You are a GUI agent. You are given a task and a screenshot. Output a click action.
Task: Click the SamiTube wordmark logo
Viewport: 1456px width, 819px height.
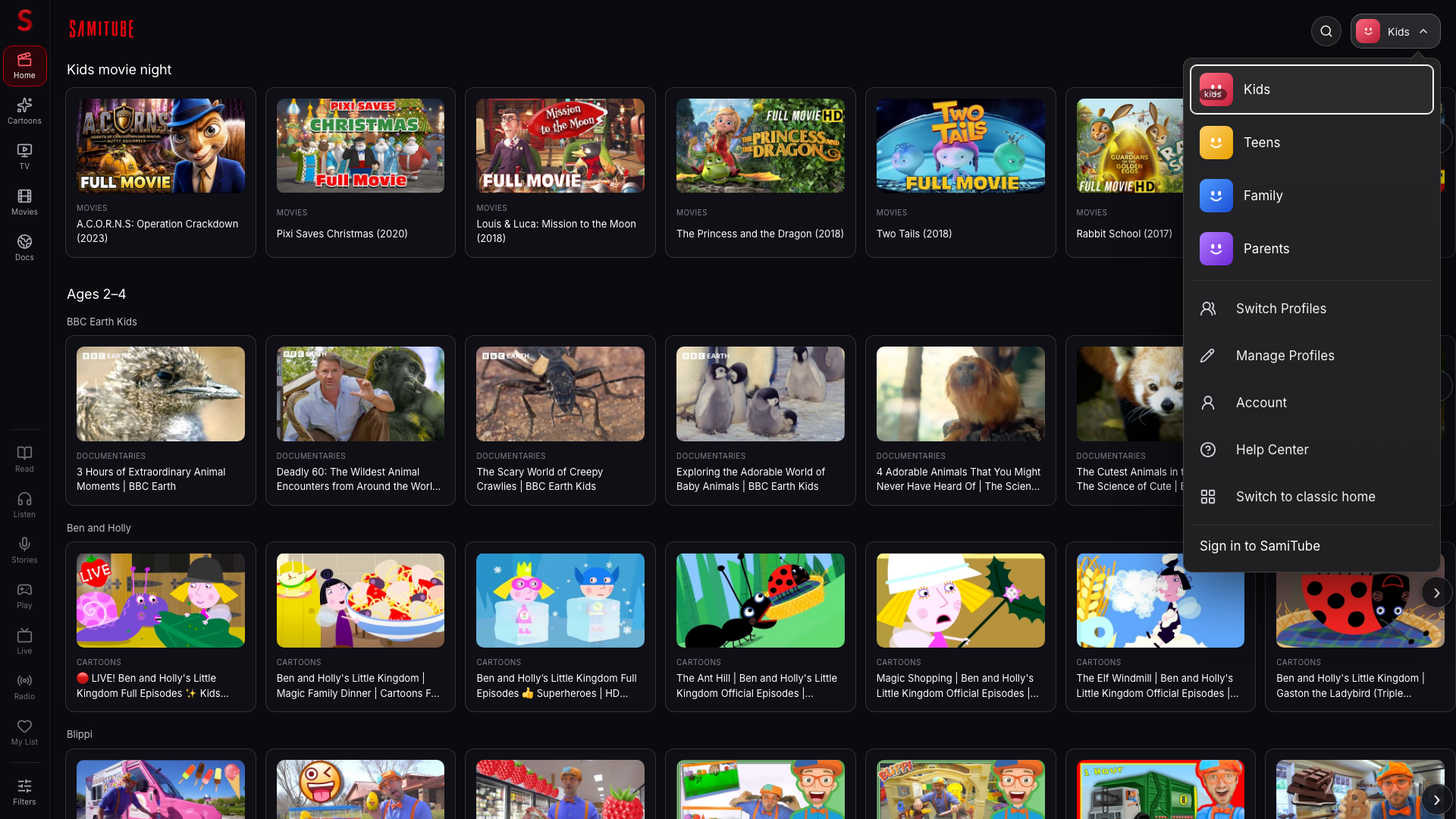[102, 29]
